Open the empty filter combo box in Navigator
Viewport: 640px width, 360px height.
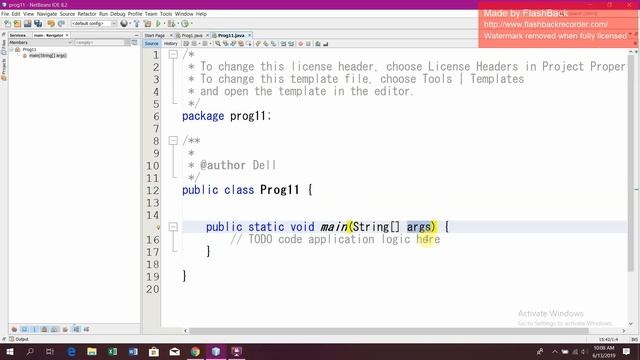pyautogui.click(x=101, y=42)
